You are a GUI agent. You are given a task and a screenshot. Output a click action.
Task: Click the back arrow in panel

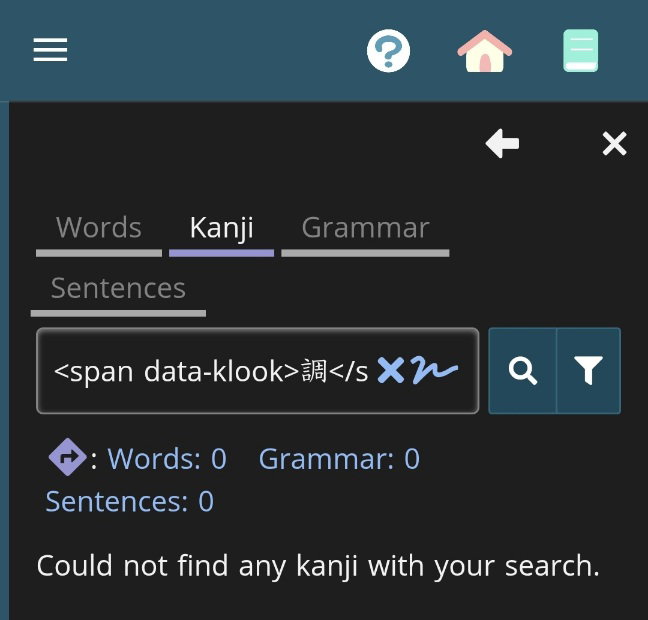502,144
